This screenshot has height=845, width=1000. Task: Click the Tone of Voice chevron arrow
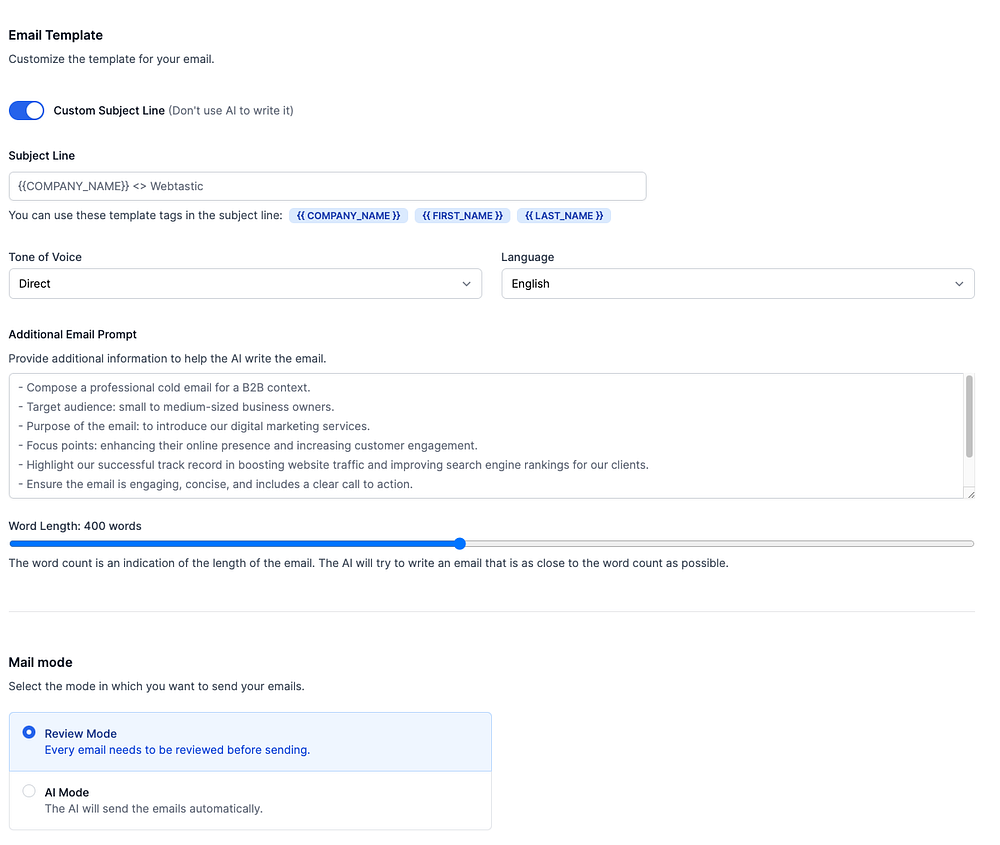(x=467, y=284)
